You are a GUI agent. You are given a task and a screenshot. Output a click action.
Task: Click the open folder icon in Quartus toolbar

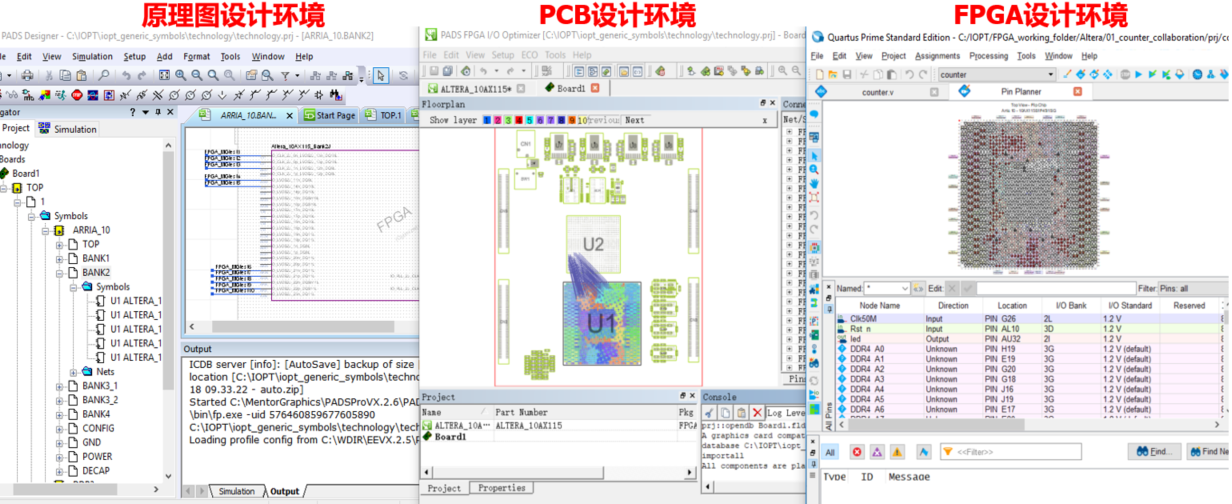click(833, 74)
